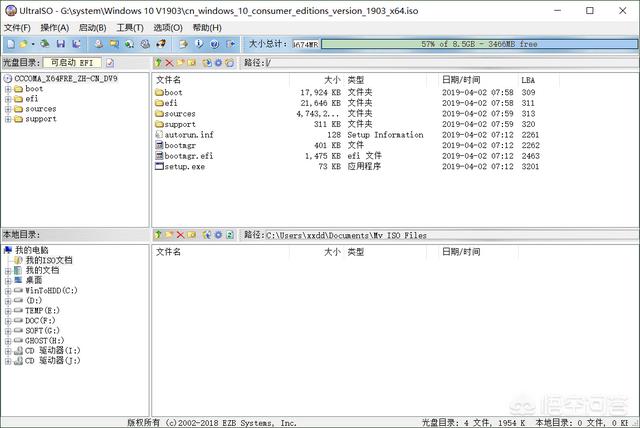Click the Help question mark toolbar icon

(x=215, y=44)
